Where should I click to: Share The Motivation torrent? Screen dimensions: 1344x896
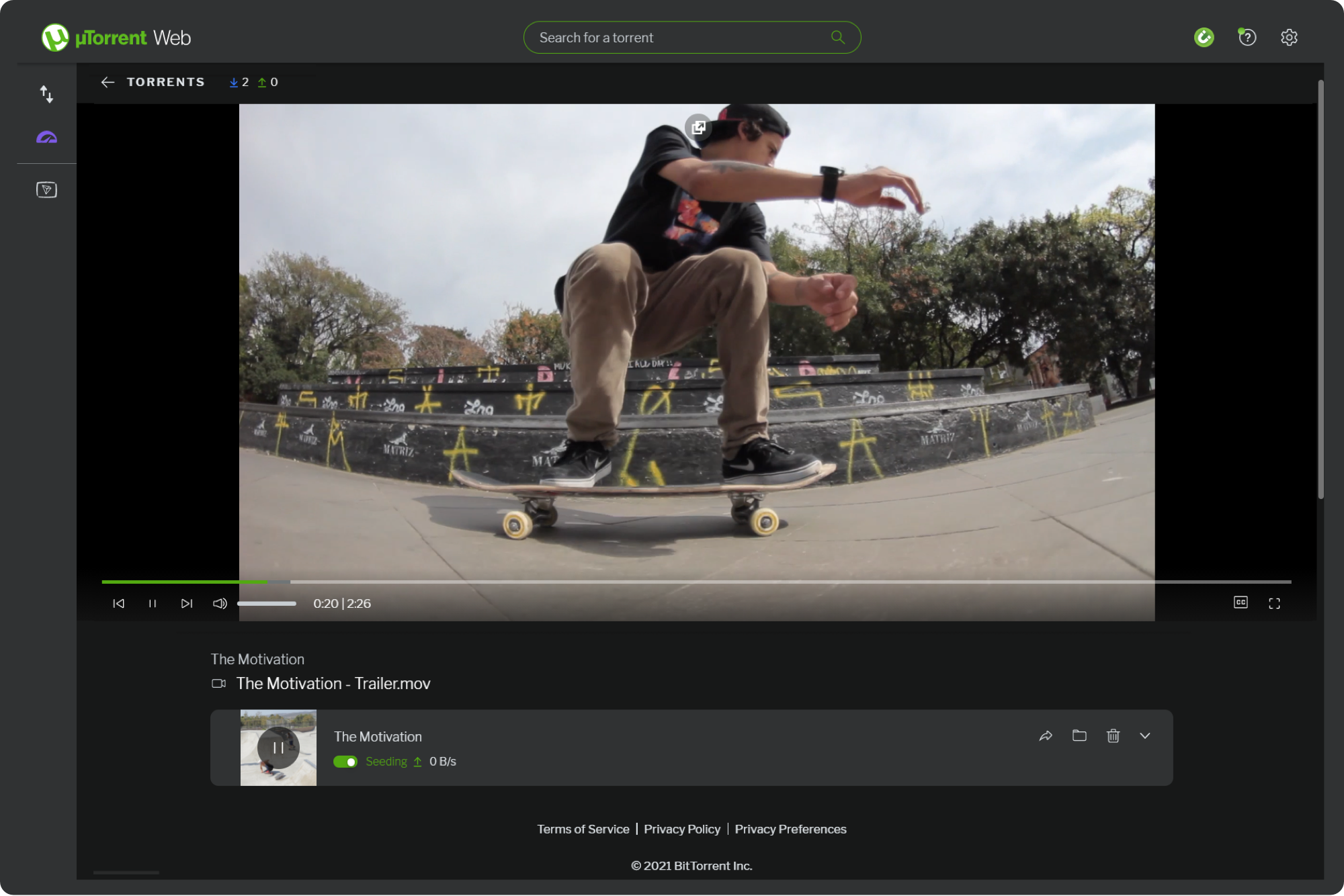[x=1046, y=736]
